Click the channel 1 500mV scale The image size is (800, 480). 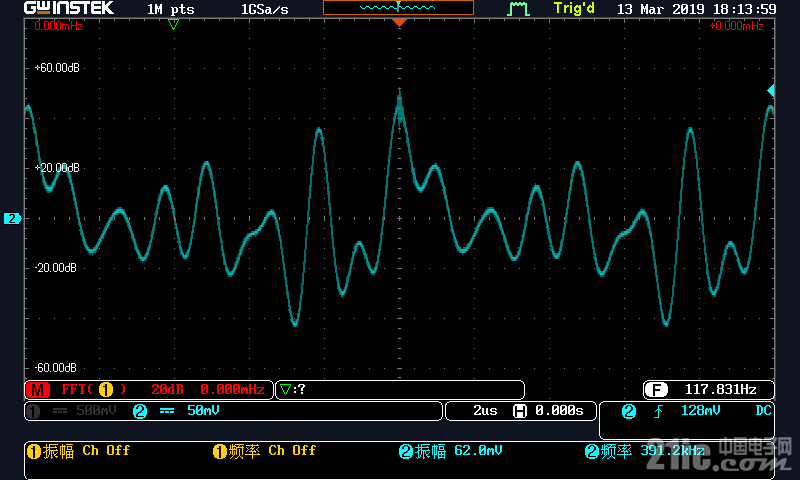pos(96,411)
